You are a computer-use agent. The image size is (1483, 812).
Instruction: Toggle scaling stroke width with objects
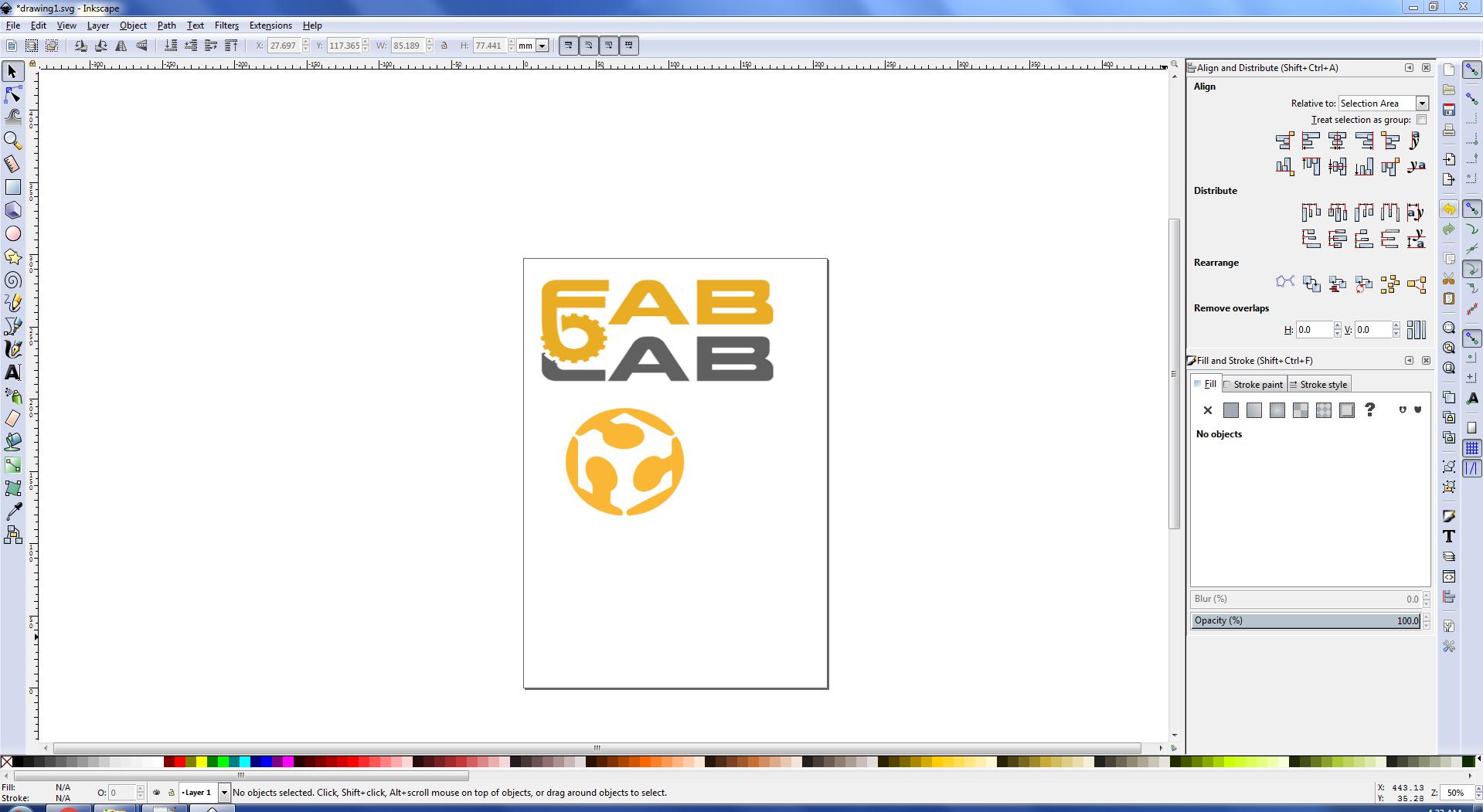coord(569,46)
